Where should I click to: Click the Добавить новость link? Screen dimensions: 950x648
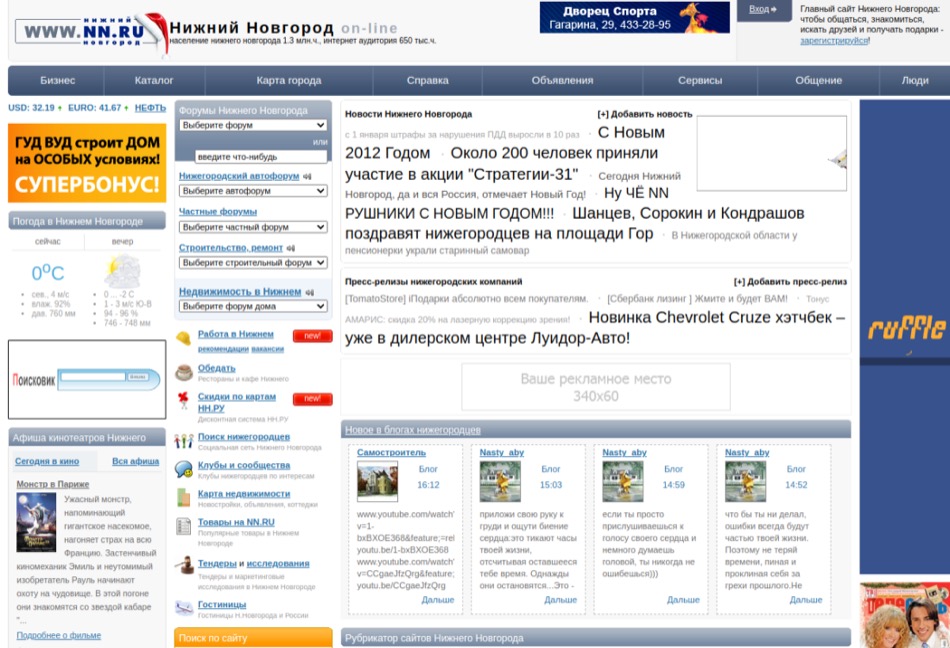coord(645,114)
